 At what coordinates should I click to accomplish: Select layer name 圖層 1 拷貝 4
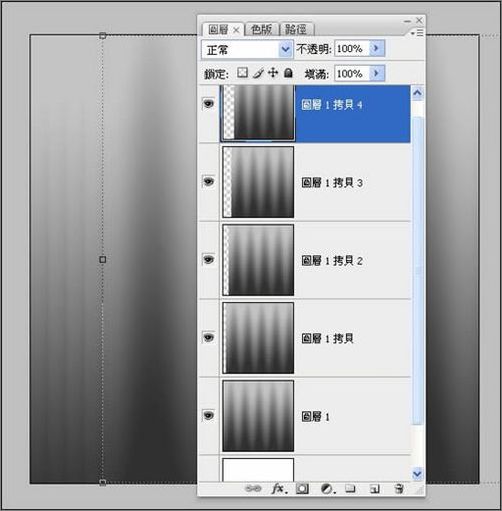click(332, 105)
